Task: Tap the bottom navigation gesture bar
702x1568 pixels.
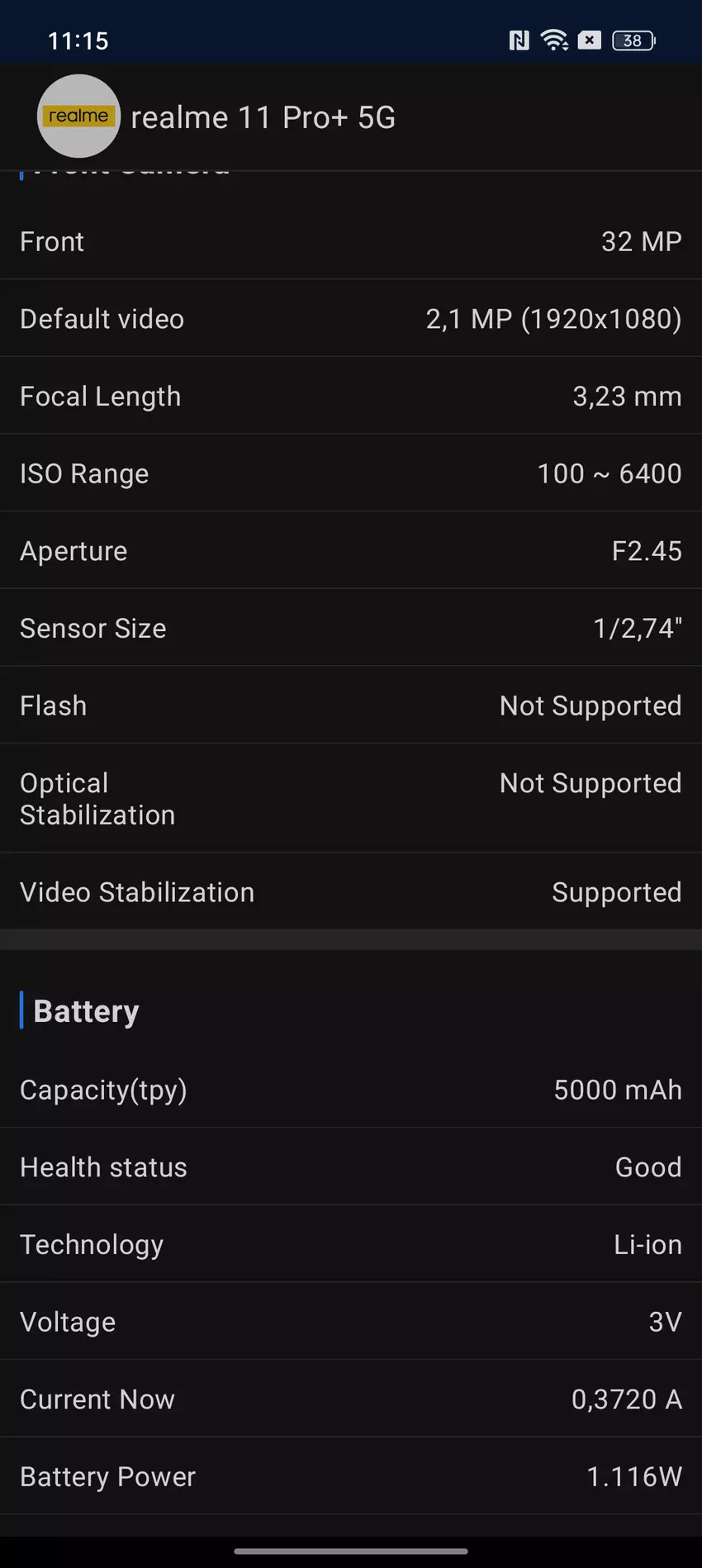Action: 351,1551
